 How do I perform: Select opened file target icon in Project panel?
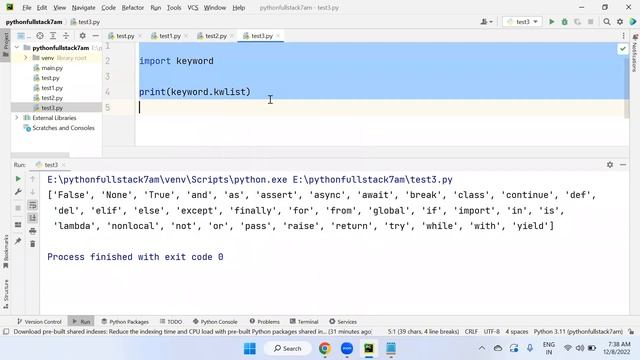tap(40, 36)
